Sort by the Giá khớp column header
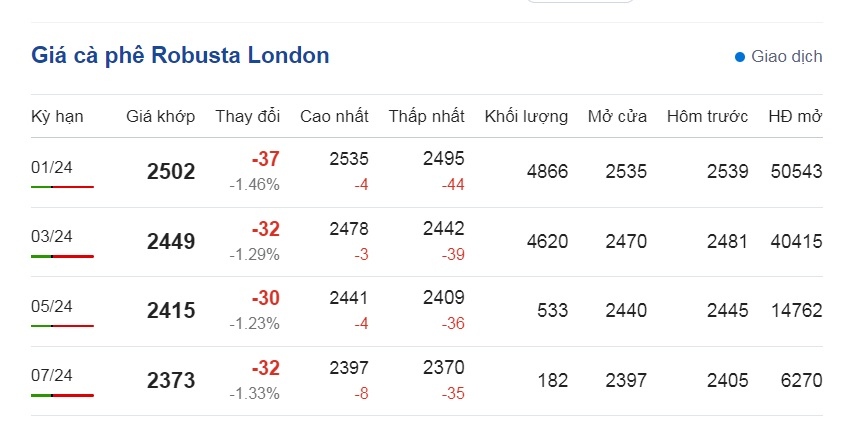 click(161, 116)
